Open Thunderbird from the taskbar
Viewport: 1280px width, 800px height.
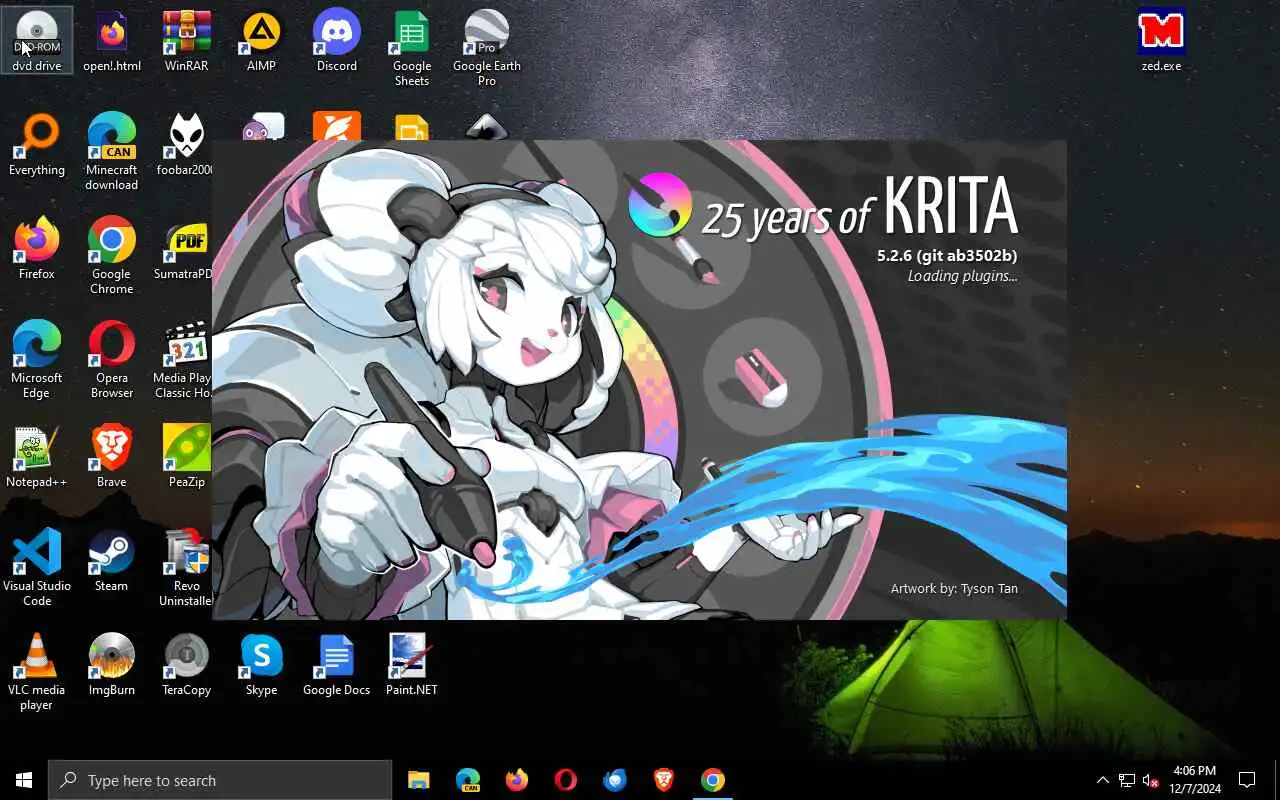[x=615, y=780]
